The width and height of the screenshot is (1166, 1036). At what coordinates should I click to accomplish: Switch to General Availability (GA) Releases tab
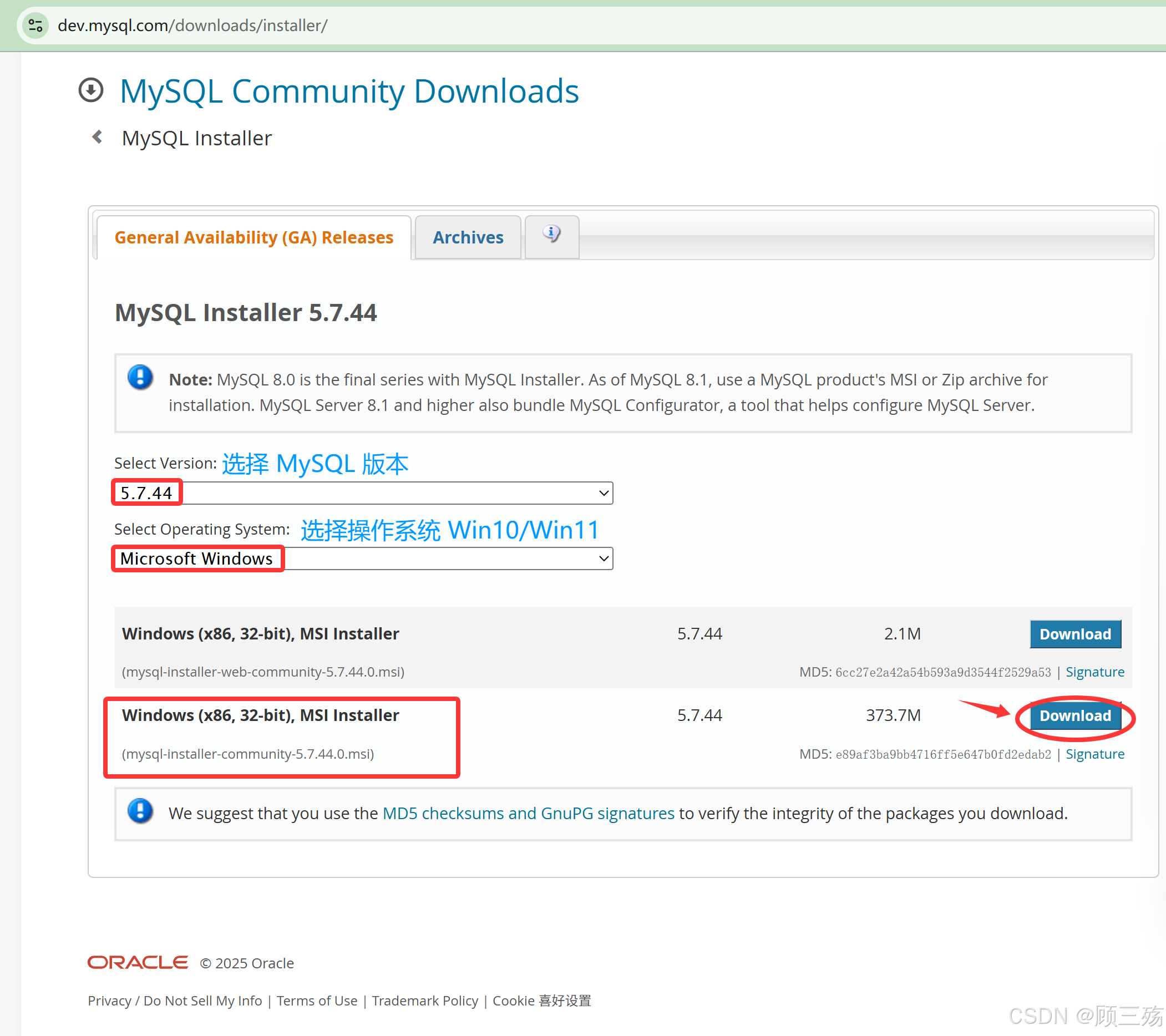[254, 237]
